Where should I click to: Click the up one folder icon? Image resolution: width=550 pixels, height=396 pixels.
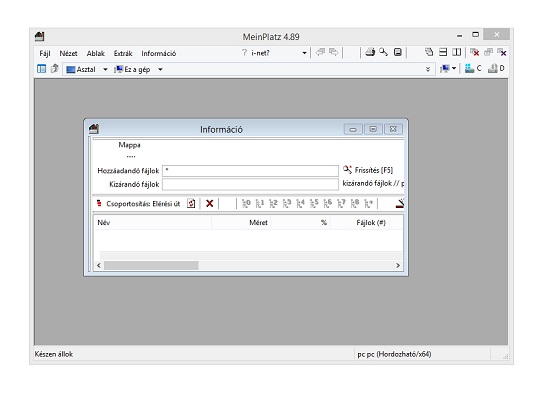tap(54, 69)
